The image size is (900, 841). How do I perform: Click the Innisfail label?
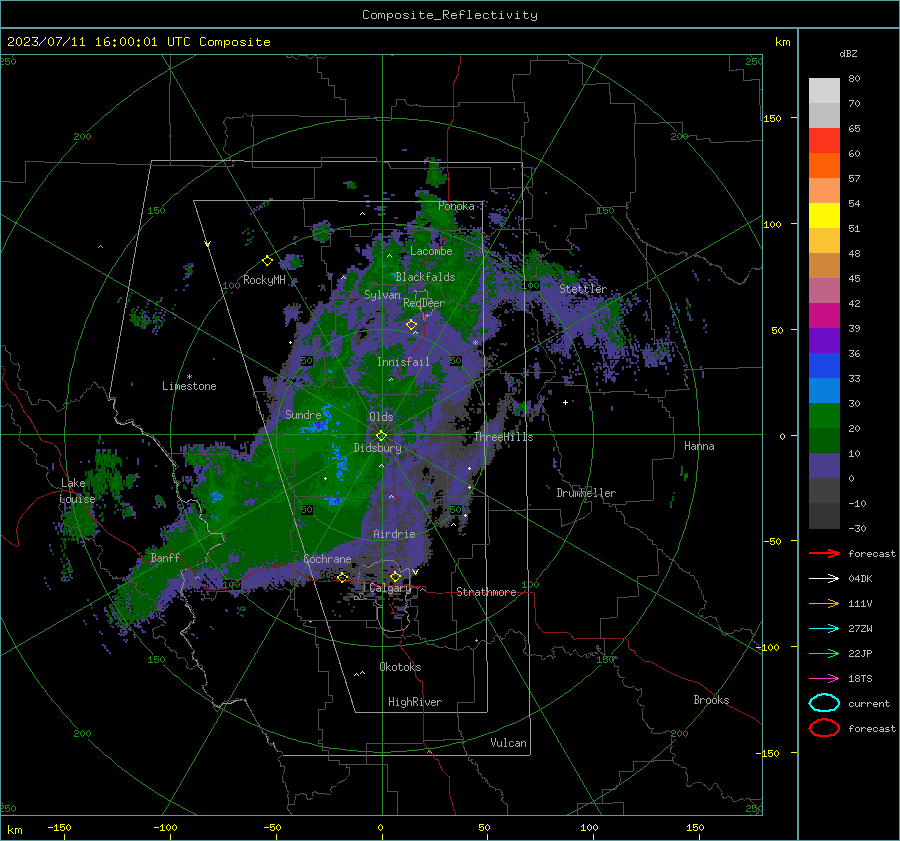tap(403, 362)
